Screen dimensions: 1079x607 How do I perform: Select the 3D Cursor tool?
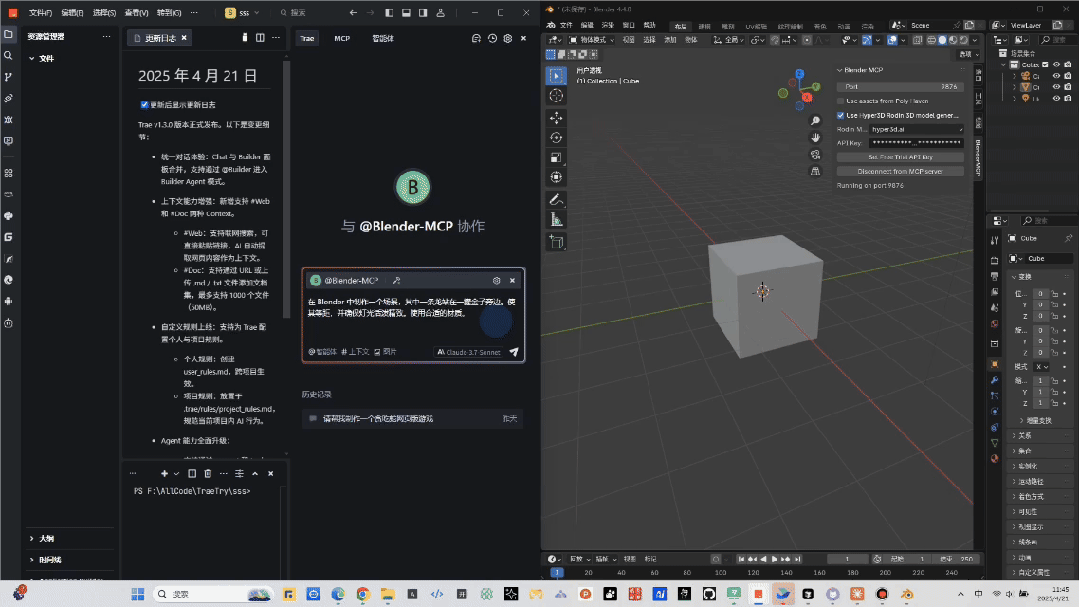[x=556, y=95]
